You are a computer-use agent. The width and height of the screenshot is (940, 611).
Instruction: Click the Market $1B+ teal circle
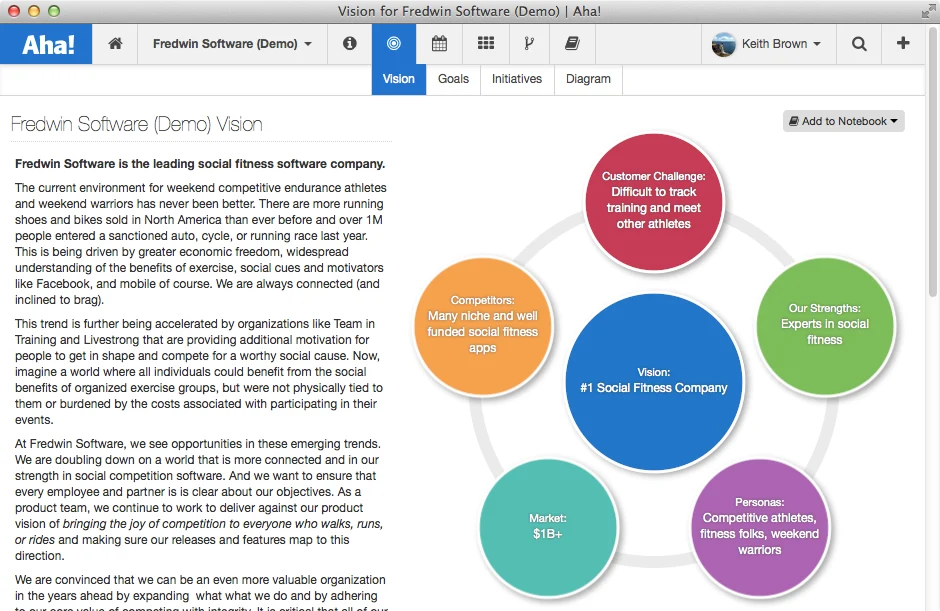point(548,528)
